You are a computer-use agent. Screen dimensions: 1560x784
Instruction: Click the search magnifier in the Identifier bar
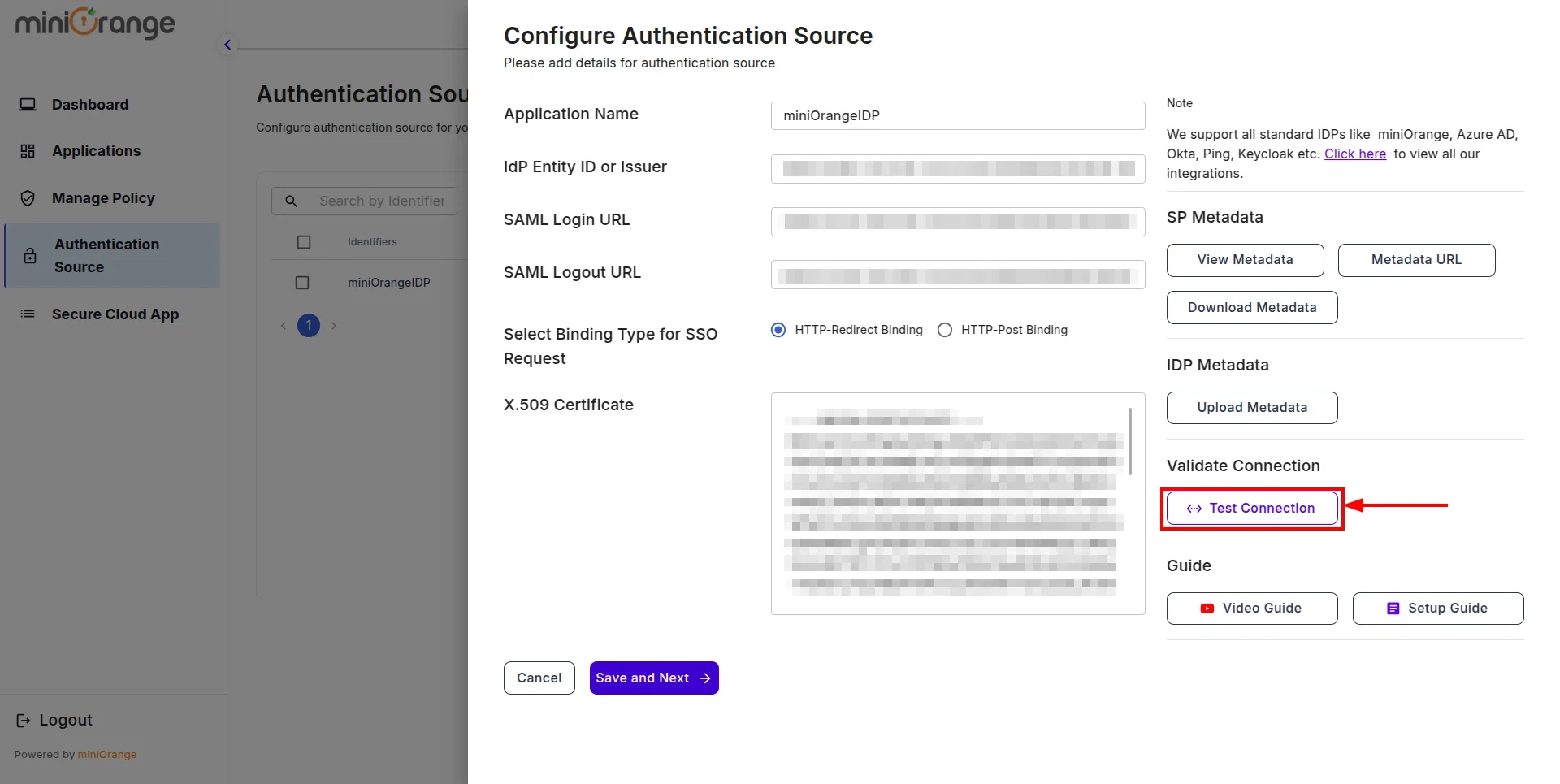click(291, 201)
